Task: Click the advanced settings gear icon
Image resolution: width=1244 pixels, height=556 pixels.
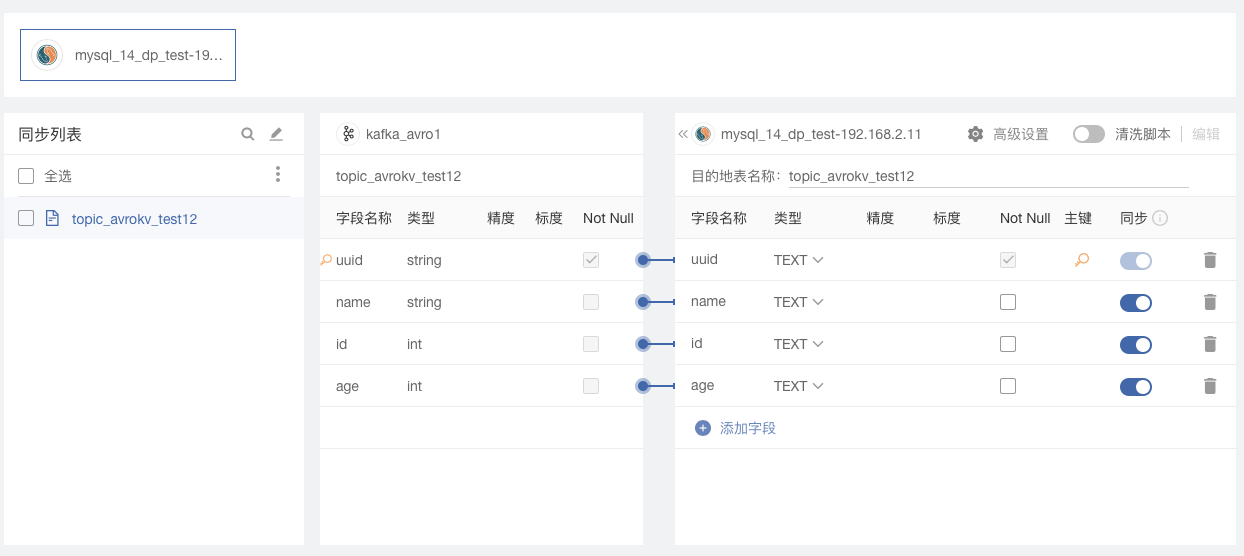Action: pyautogui.click(x=976, y=134)
